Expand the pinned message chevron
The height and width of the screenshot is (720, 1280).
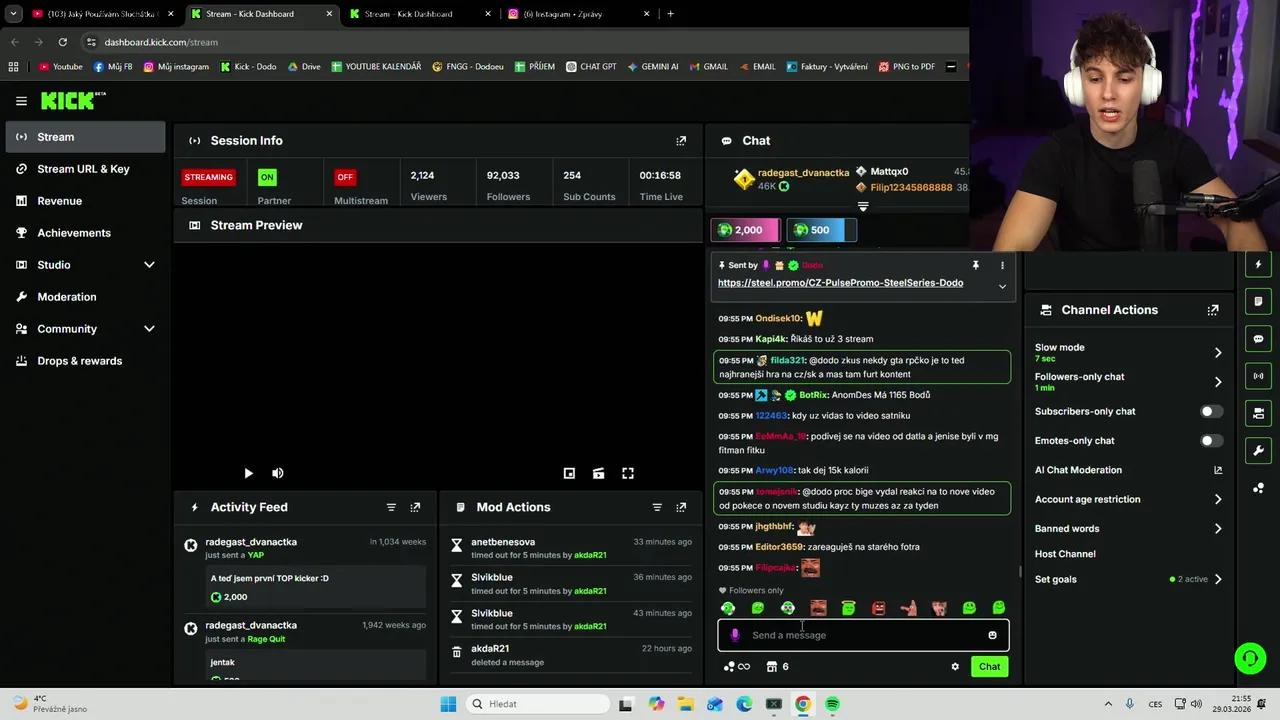tap(1002, 287)
